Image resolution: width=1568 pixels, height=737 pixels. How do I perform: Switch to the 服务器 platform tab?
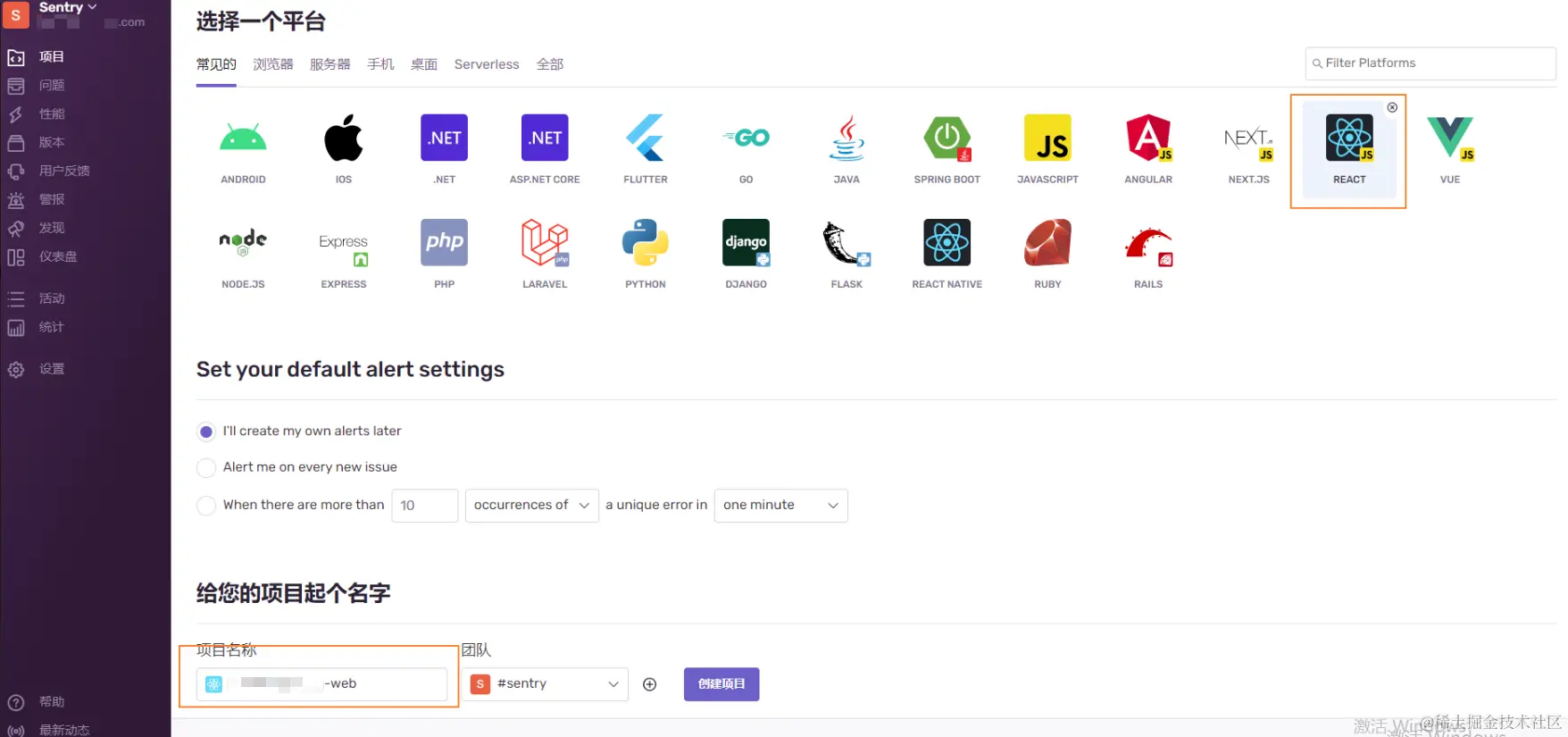[330, 64]
